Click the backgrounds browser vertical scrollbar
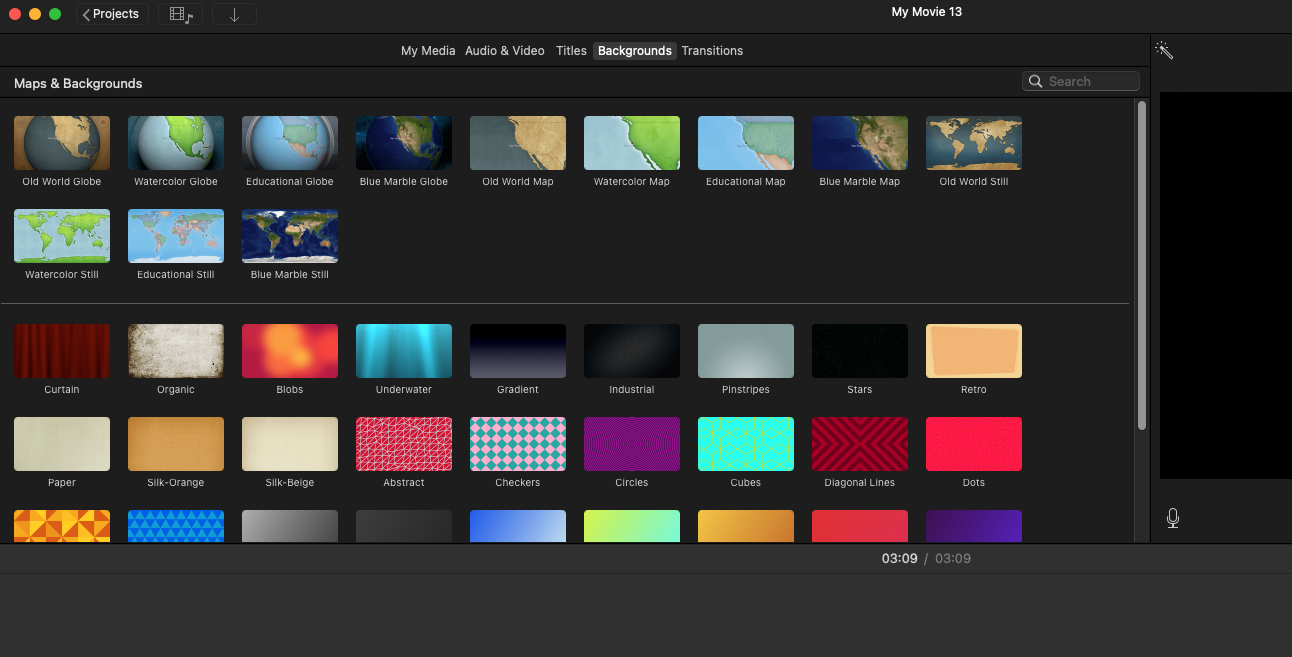Screen dimensions: 1292x657 click(1141, 265)
